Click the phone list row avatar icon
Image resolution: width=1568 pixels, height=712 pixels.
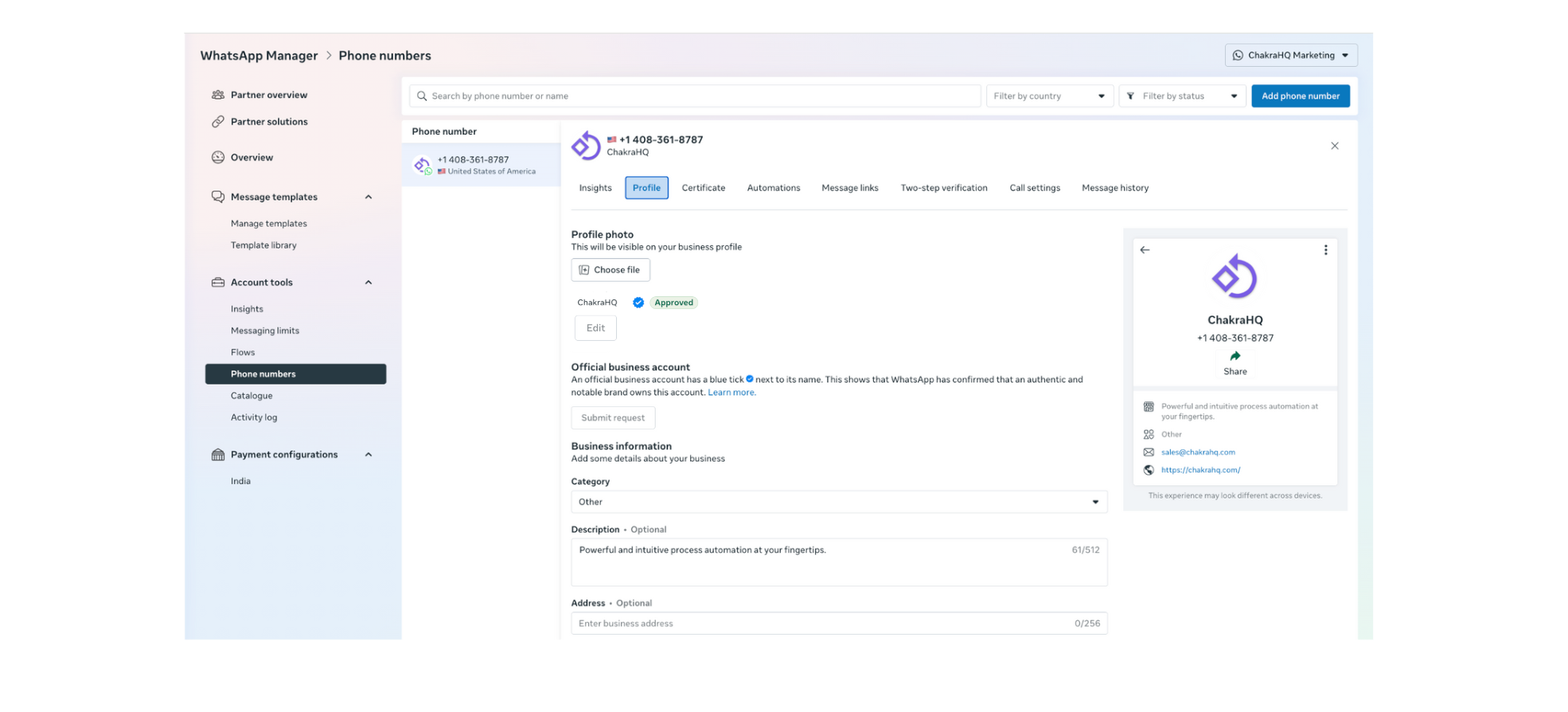(x=423, y=165)
